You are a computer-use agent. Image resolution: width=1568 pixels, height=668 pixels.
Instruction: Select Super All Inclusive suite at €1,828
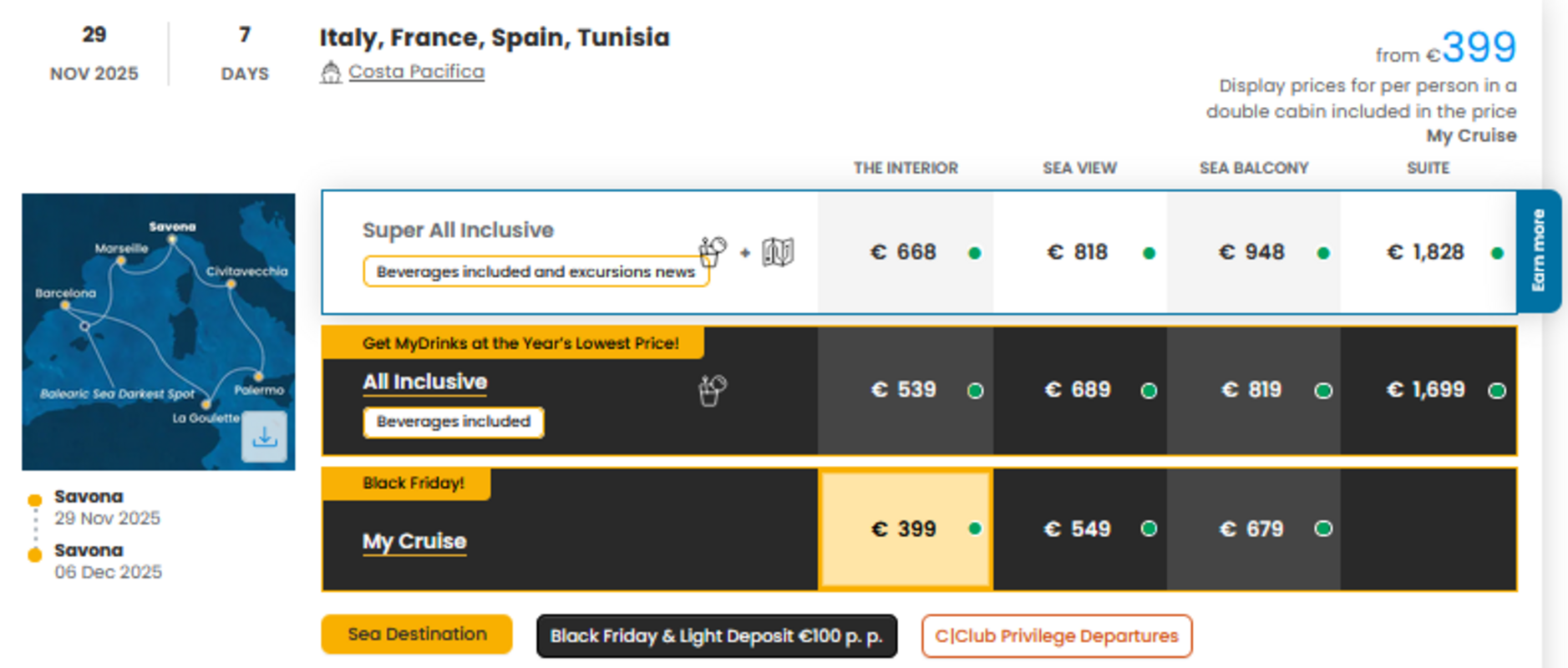(1427, 252)
